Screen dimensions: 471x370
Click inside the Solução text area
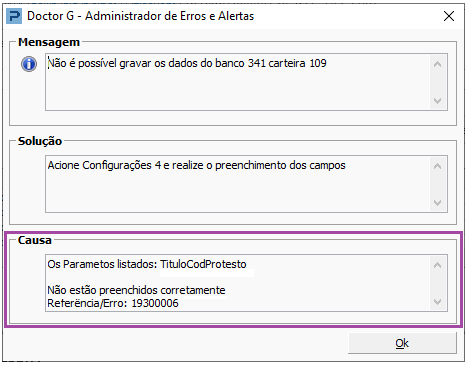pyautogui.click(x=238, y=184)
